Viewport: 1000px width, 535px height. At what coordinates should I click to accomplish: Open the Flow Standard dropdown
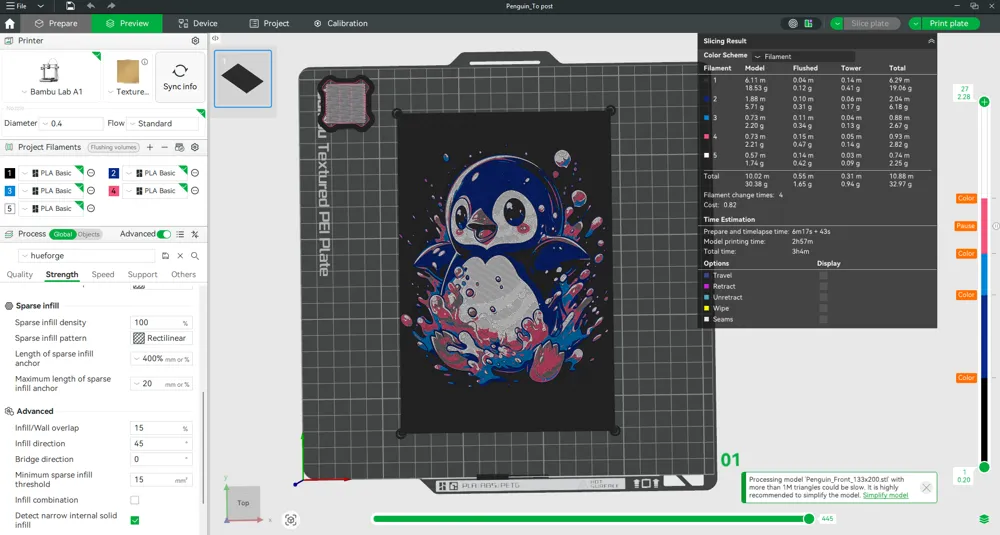click(x=162, y=124)
